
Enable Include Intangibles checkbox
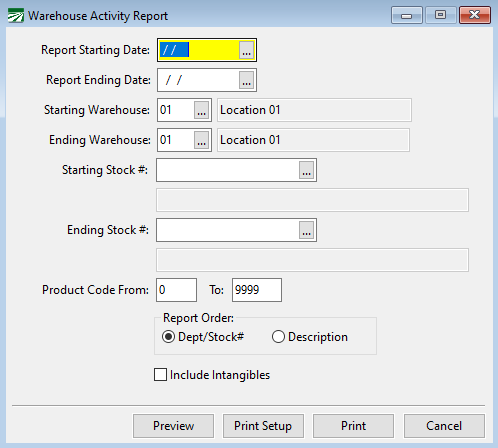click(161, 375)
